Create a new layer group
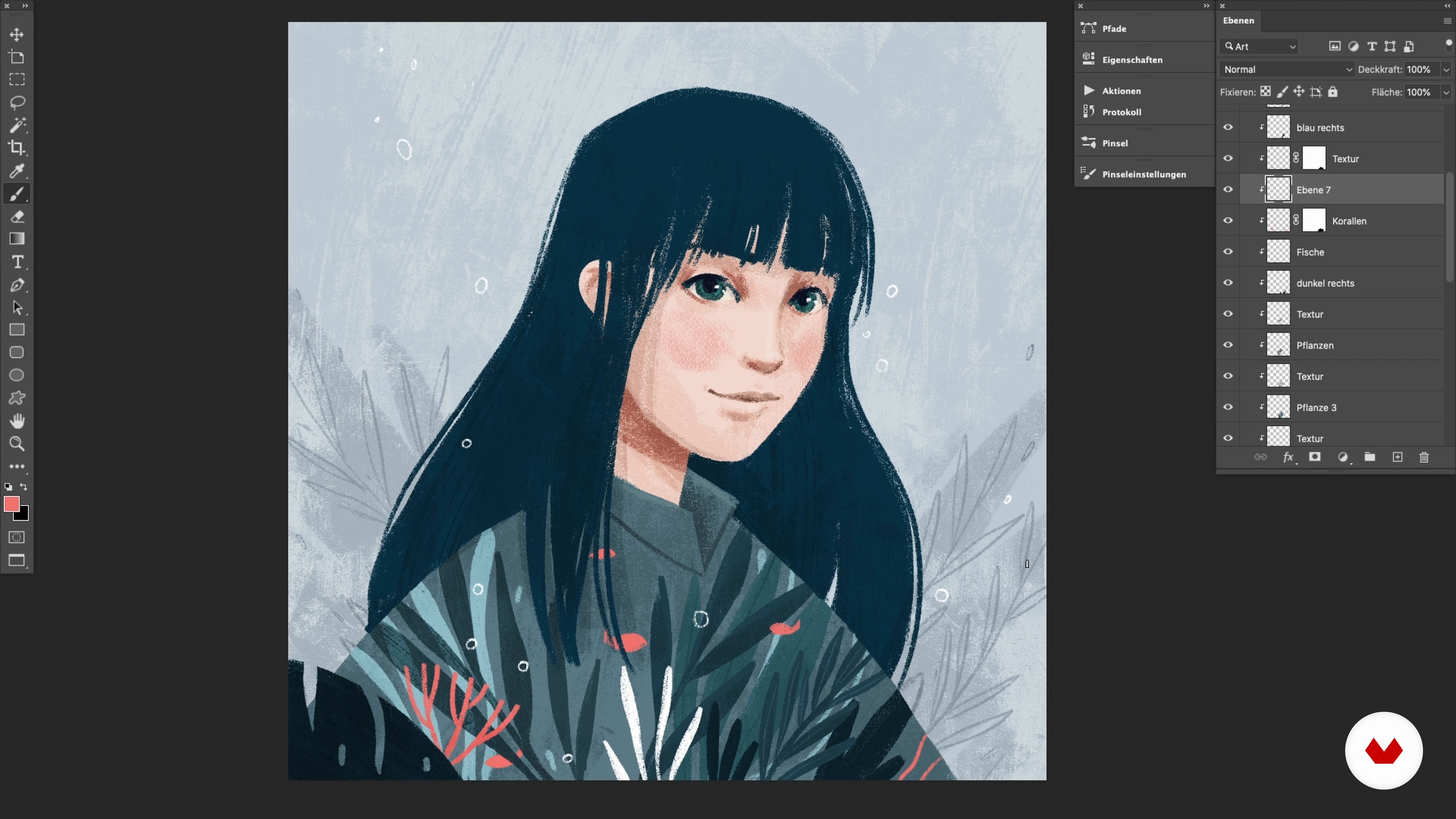The width and height of the screenshot is (1456, 819). [x=1370, y=457]
